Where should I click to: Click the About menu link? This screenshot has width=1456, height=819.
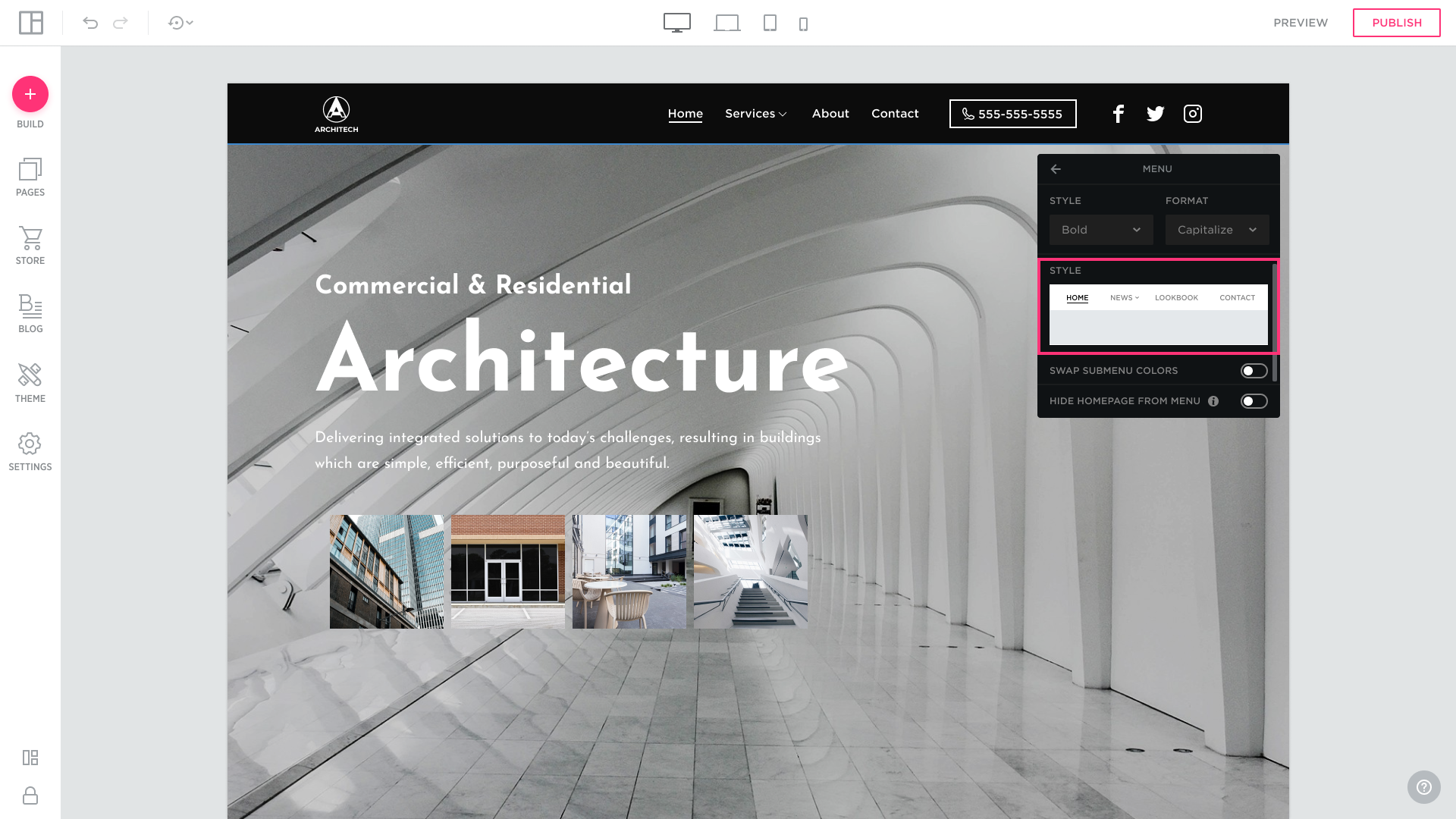pos(830,114)
